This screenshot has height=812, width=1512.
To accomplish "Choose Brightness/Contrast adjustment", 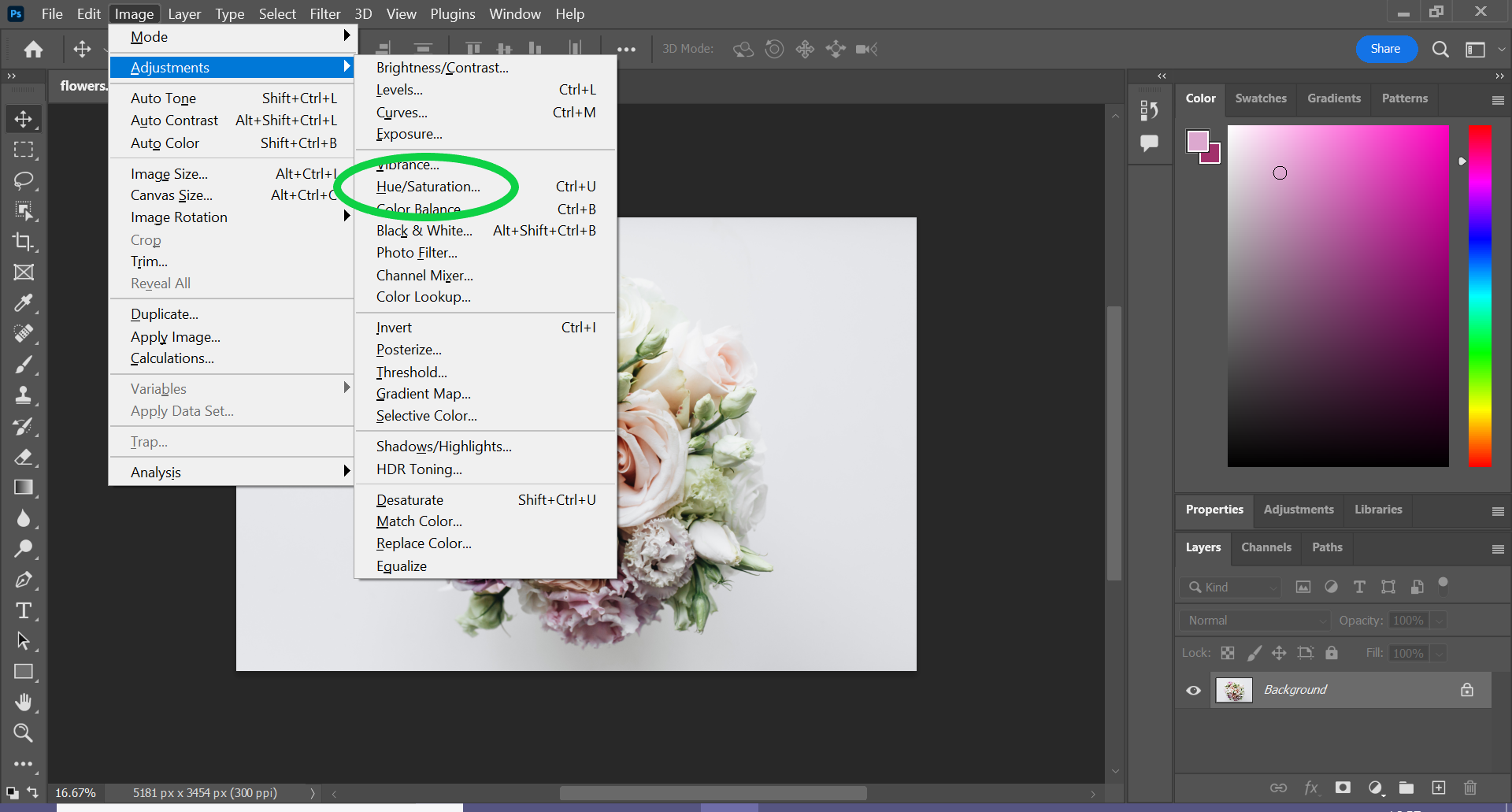I will click(x=485, y=68).
